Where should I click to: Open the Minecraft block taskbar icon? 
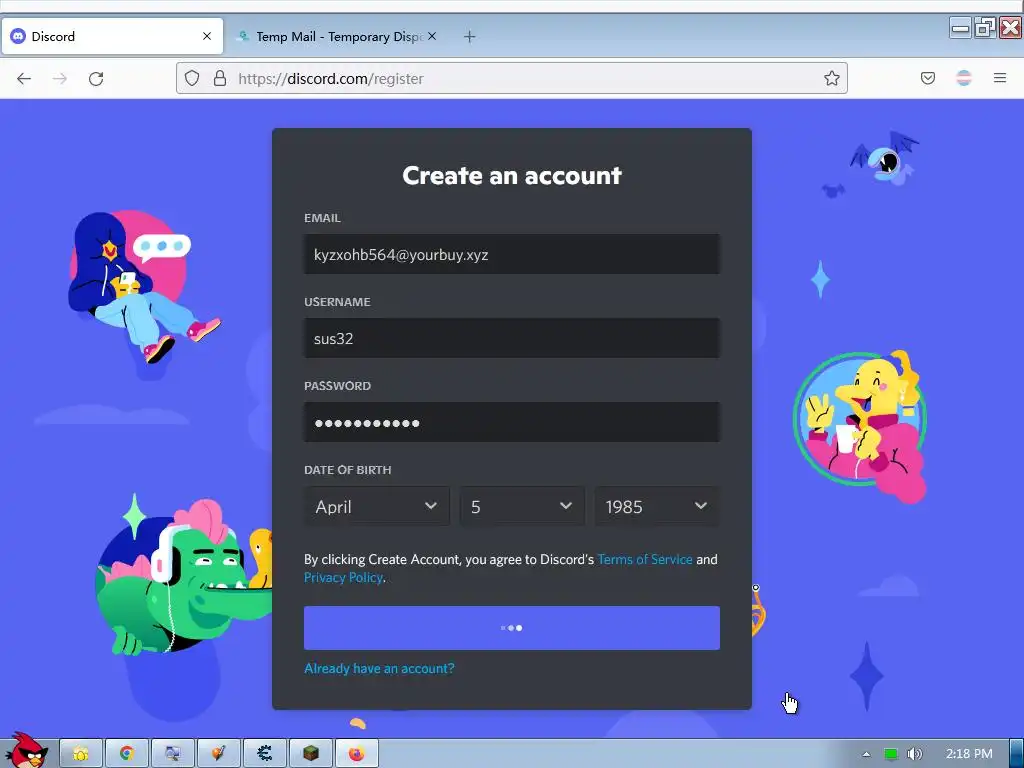(311, 754)
